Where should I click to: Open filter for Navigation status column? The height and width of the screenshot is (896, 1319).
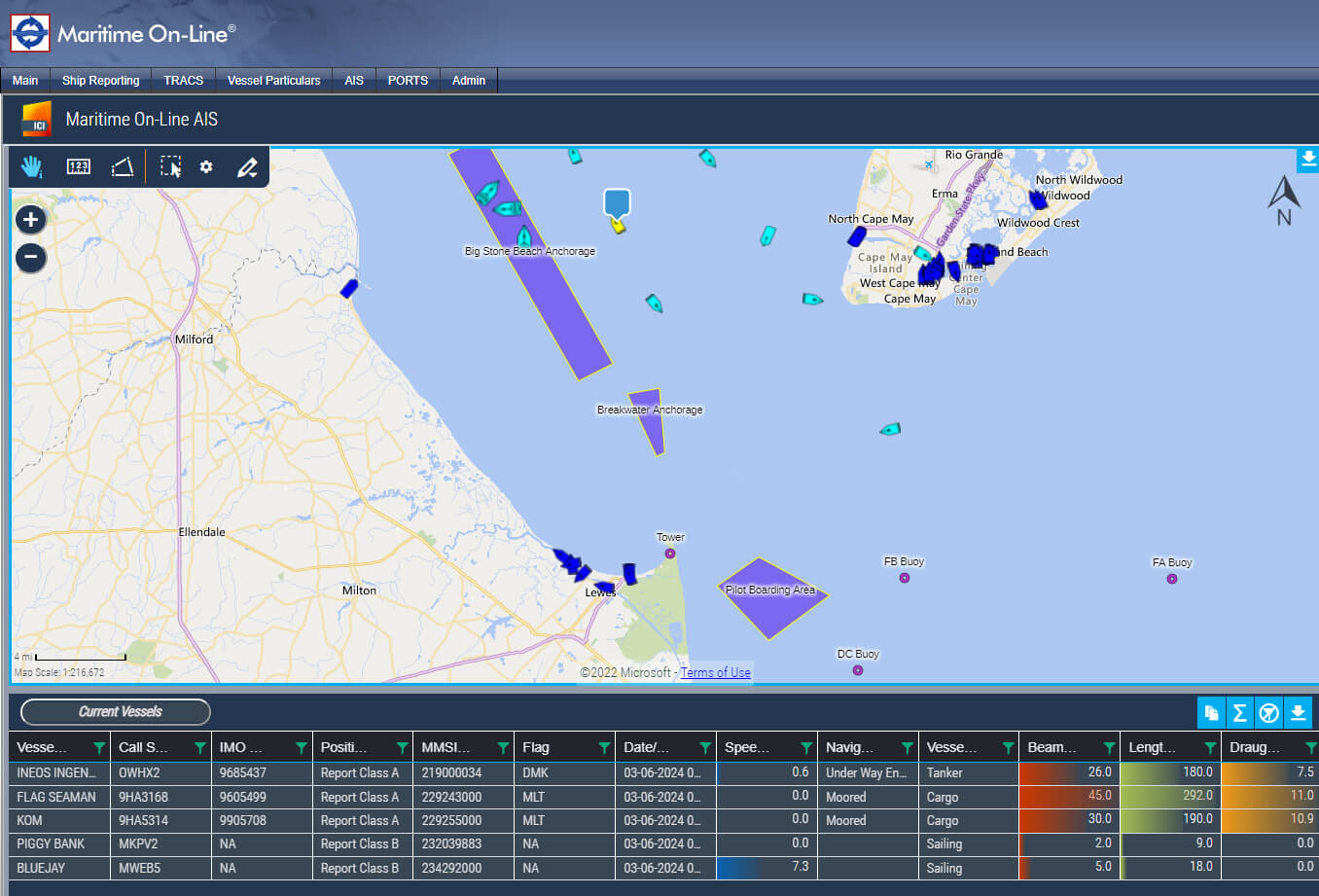click(x=908, y=748)
